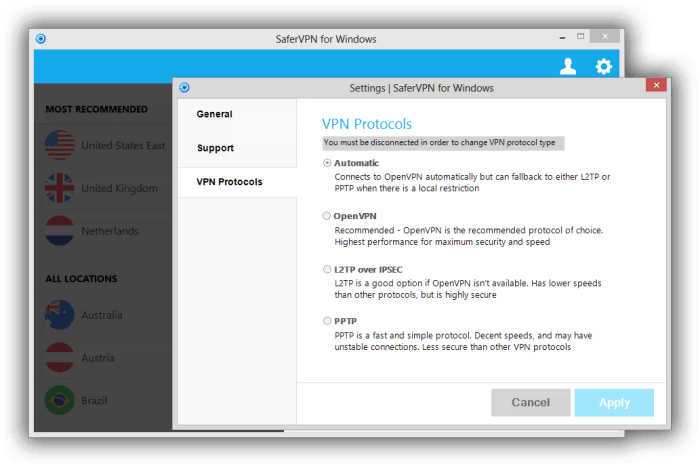700x466 pixels.
Task: Click the 'Settings | SaferVPN for Windows' title
Action: (x=421, y=88)
